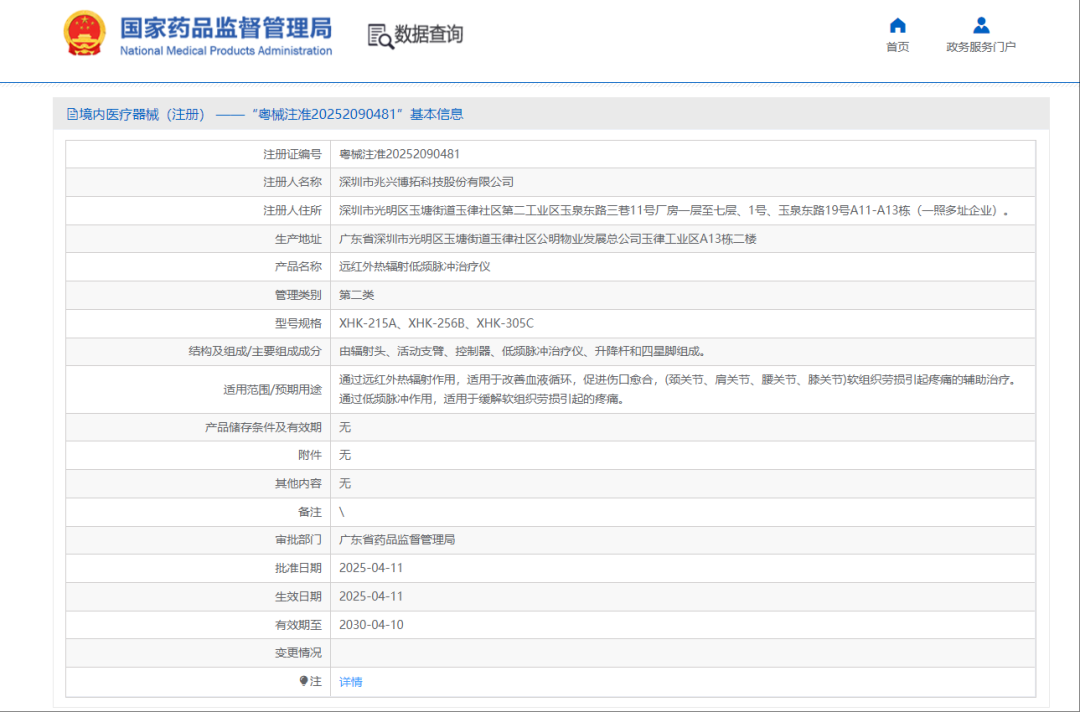
Task: Select the blue home icon above 首页
Action: (x=897, y=25)
